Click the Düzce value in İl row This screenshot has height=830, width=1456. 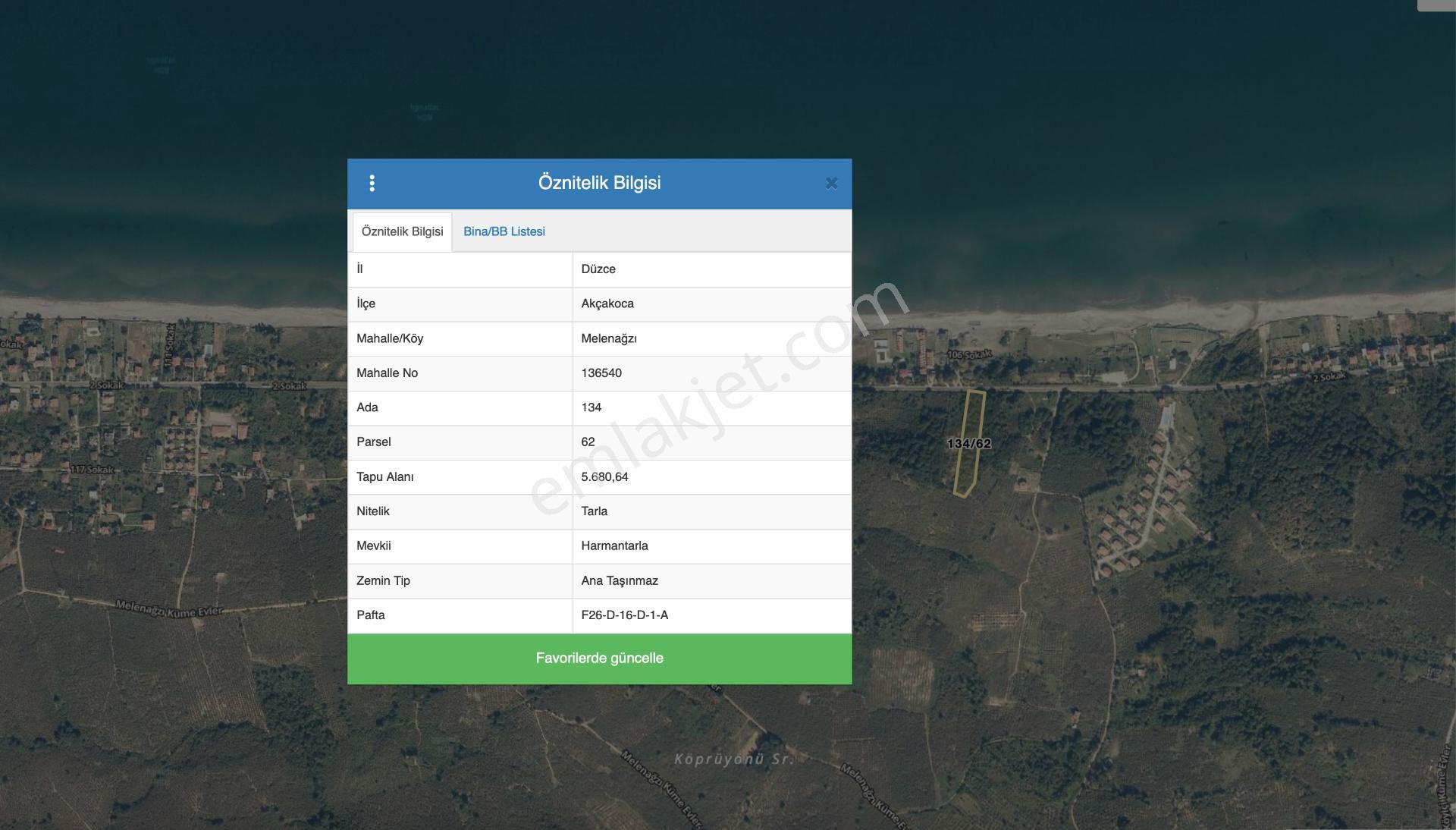pos(598,269)
